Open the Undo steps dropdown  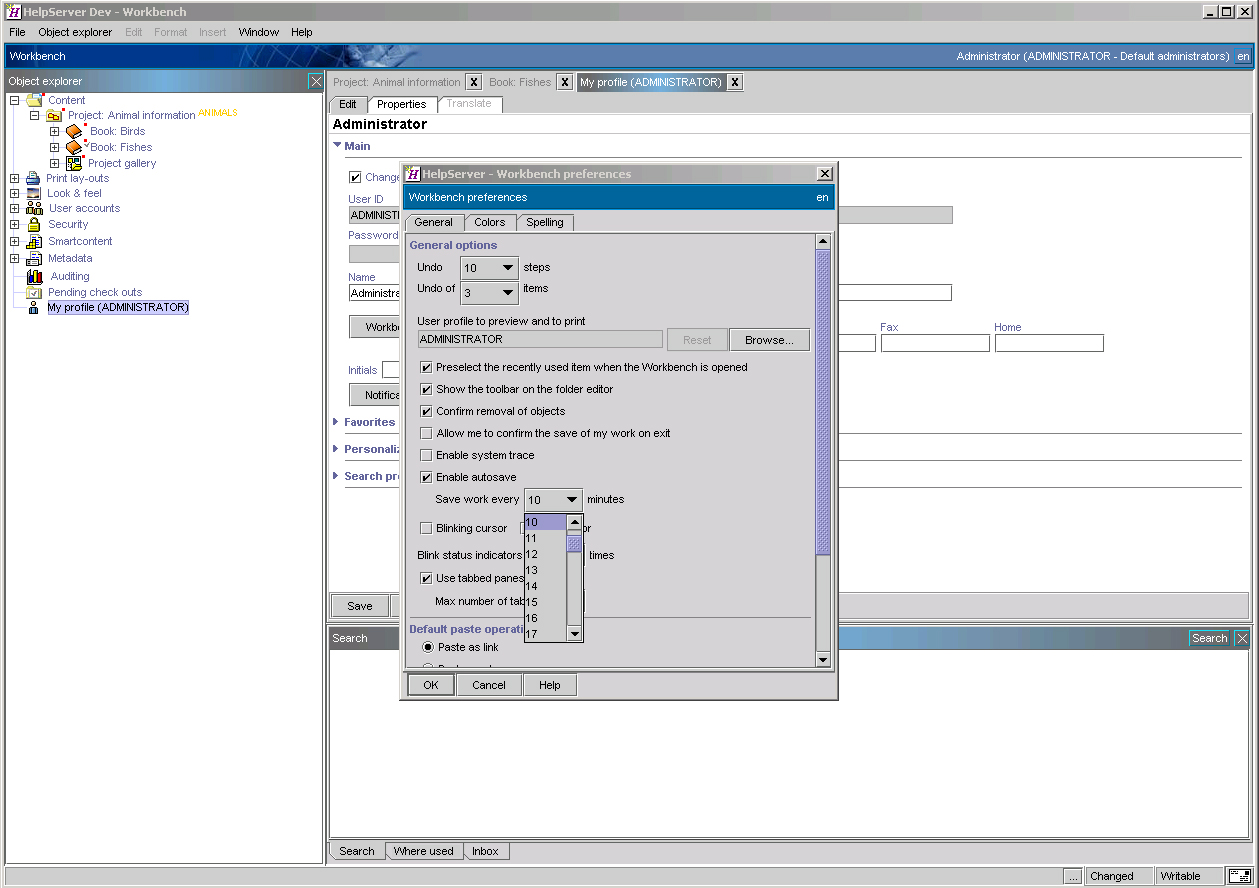pos(489,268)
